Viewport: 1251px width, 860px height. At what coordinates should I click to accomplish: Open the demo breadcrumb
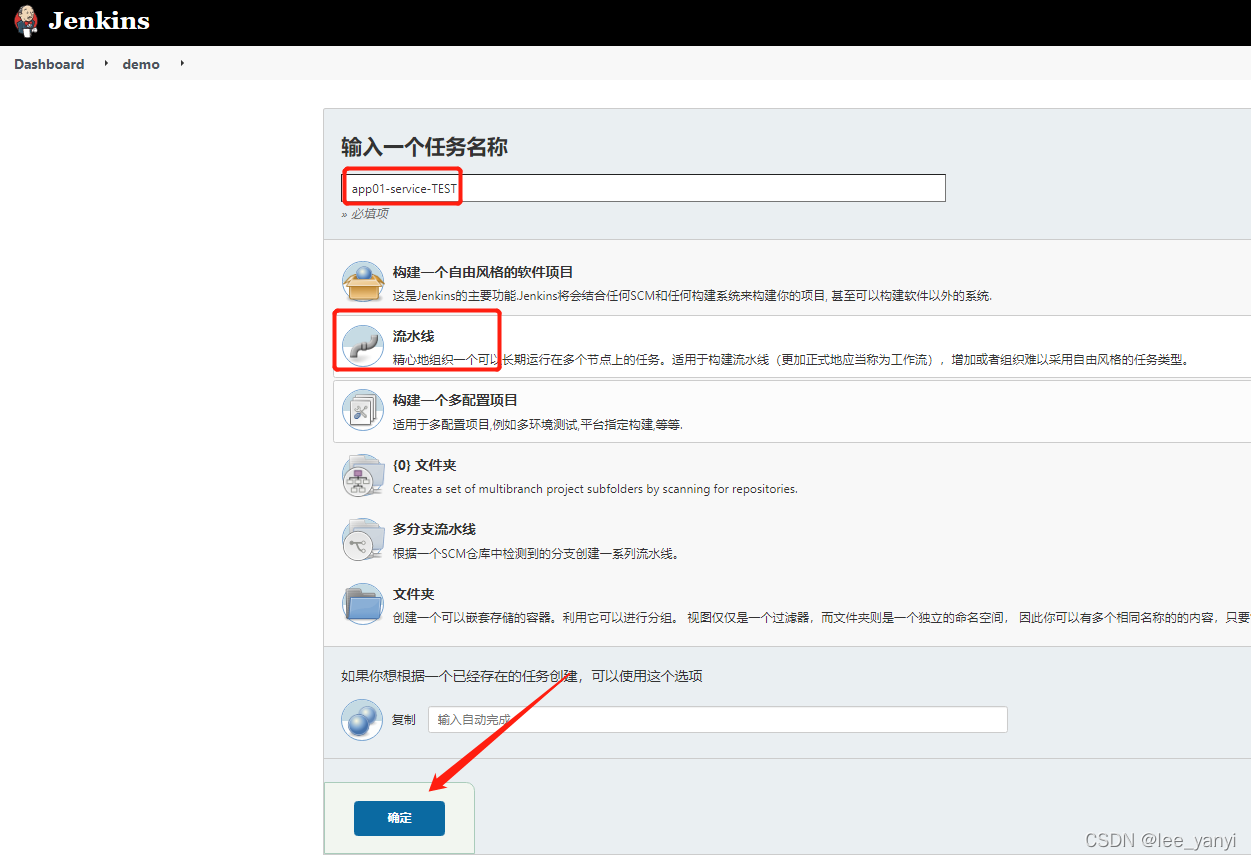141,64
